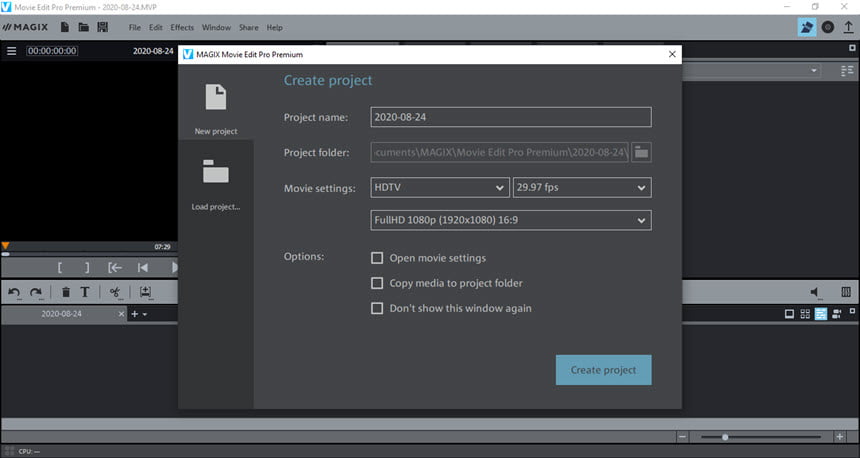Click the Create project button

coord(603,370)
